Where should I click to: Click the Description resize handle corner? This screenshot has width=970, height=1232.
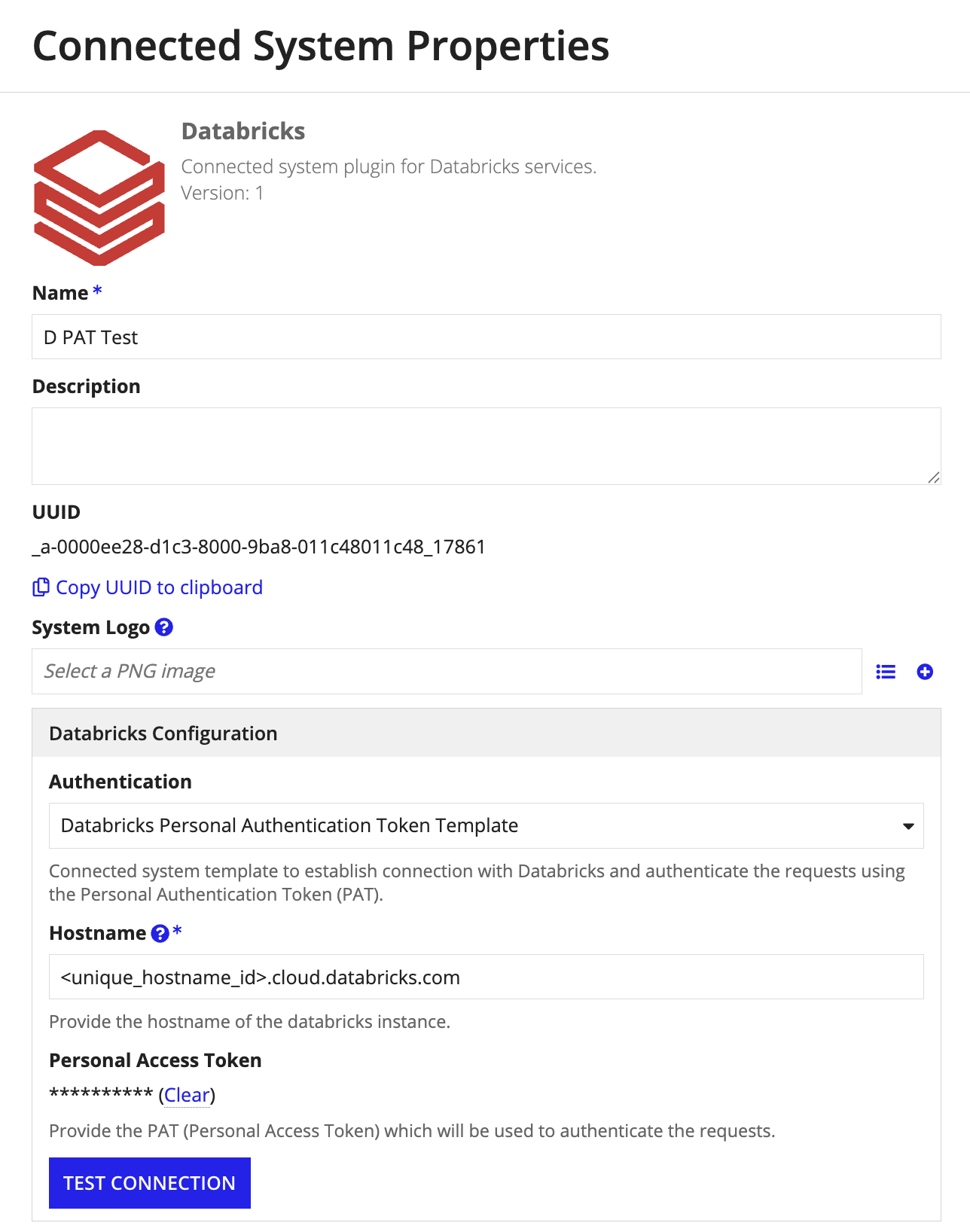point(934,477)
